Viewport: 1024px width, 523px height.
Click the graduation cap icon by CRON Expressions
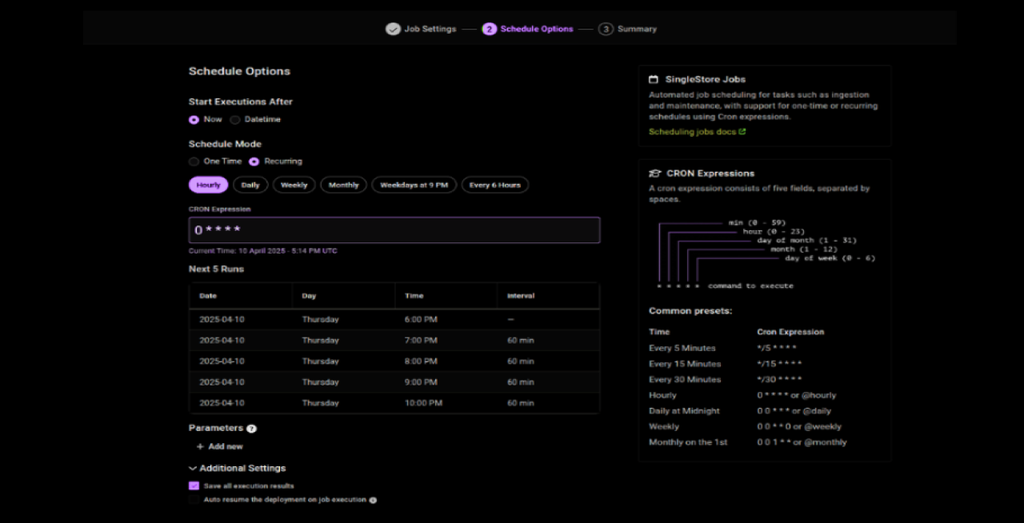654,173
